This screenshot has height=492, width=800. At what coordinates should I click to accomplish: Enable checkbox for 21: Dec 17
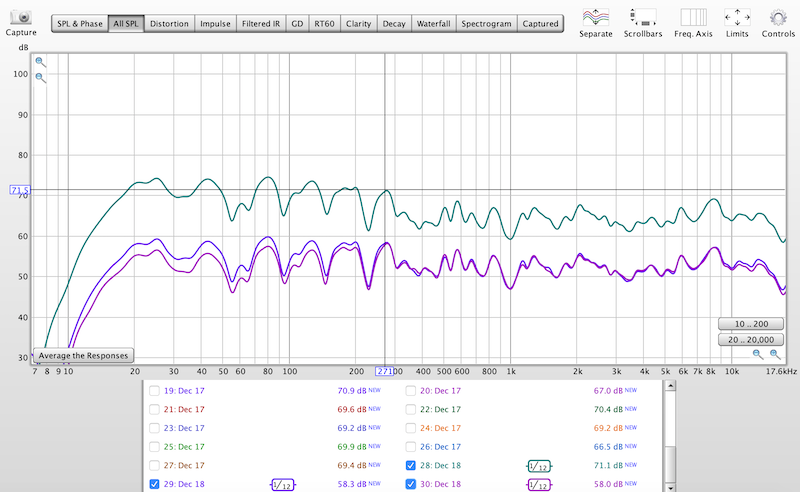tap(154, 409)
